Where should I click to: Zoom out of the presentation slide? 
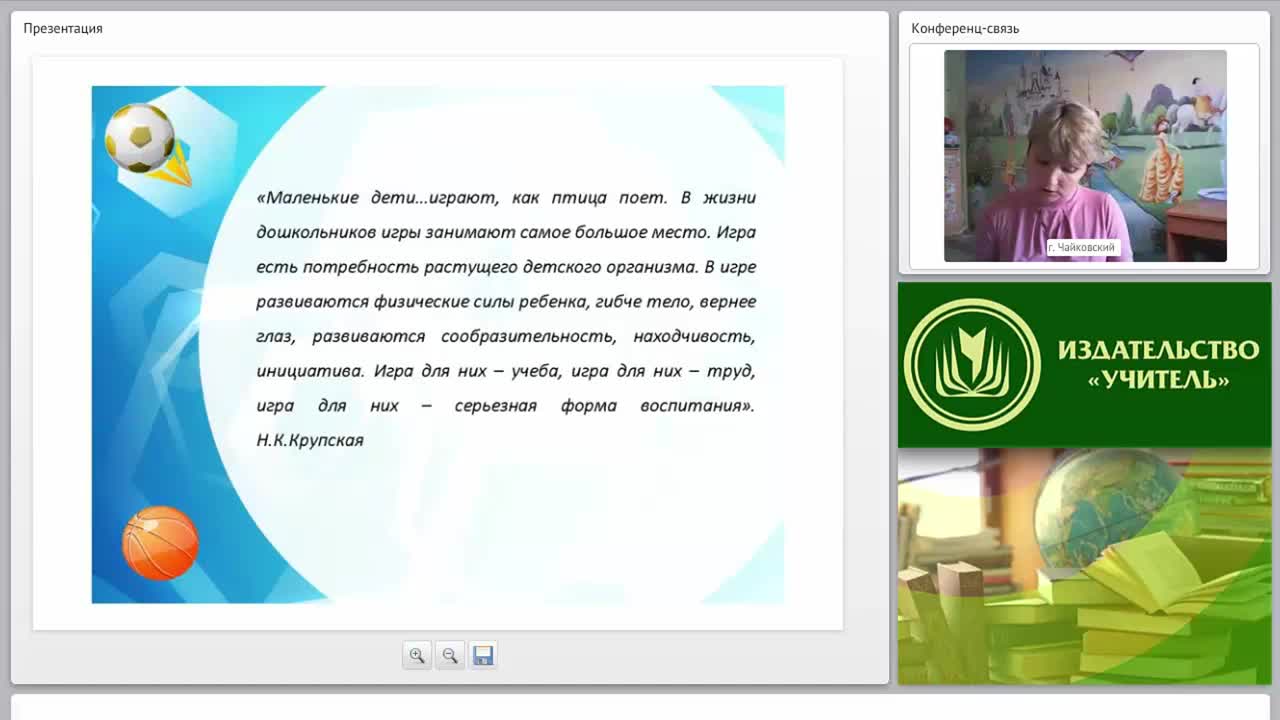tap(450, 655)
